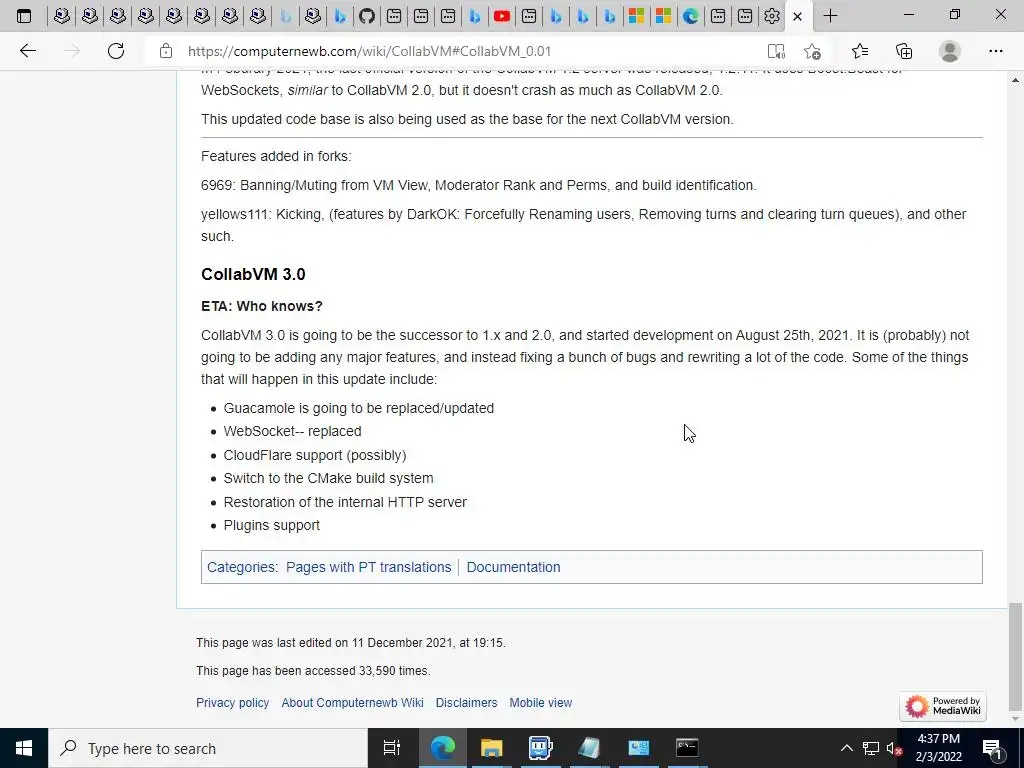Open a new browser tab

(x=830, y=16)
